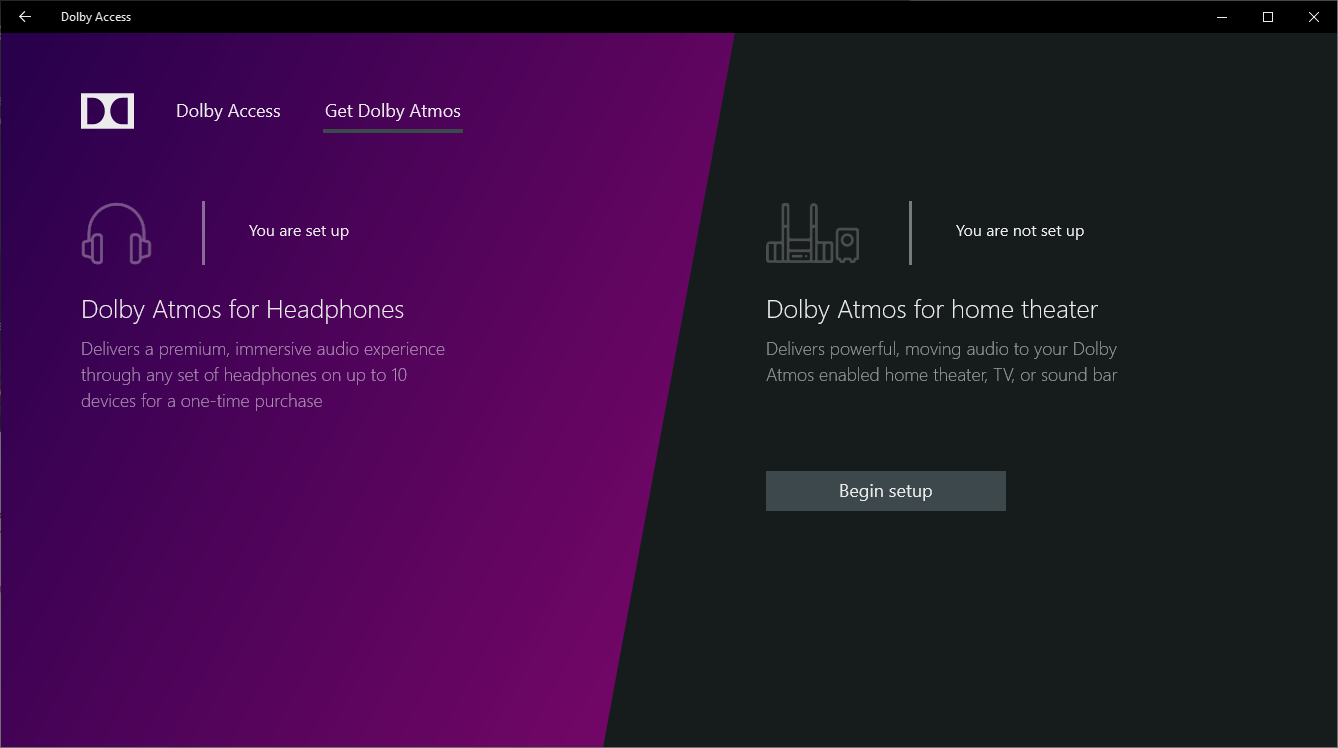The width and height of the screenshot is (1338, 748).
Task: Select Dolby Atmos for home theater heading
Action: (932, 309)
